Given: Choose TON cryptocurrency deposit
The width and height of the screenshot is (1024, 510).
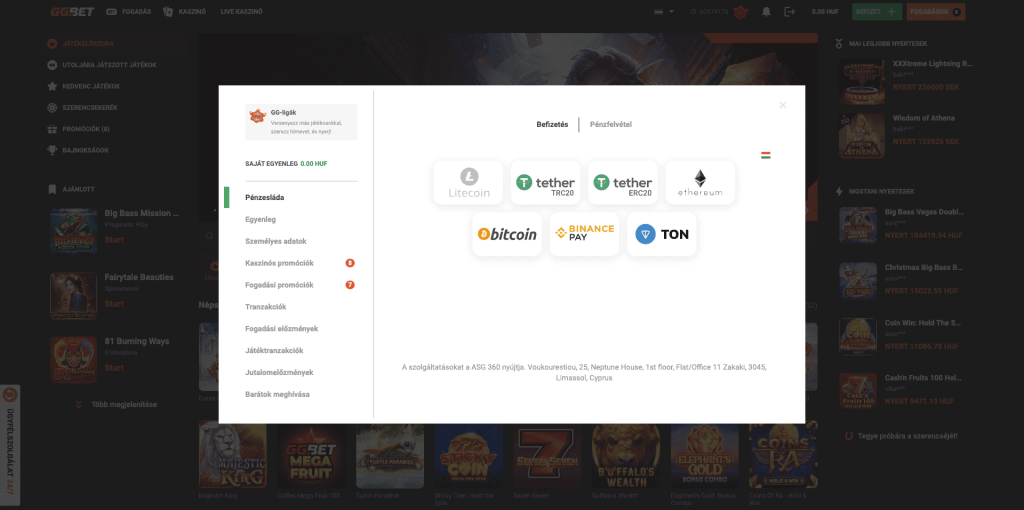Looking at the screenshot, I should click(662, 234).
